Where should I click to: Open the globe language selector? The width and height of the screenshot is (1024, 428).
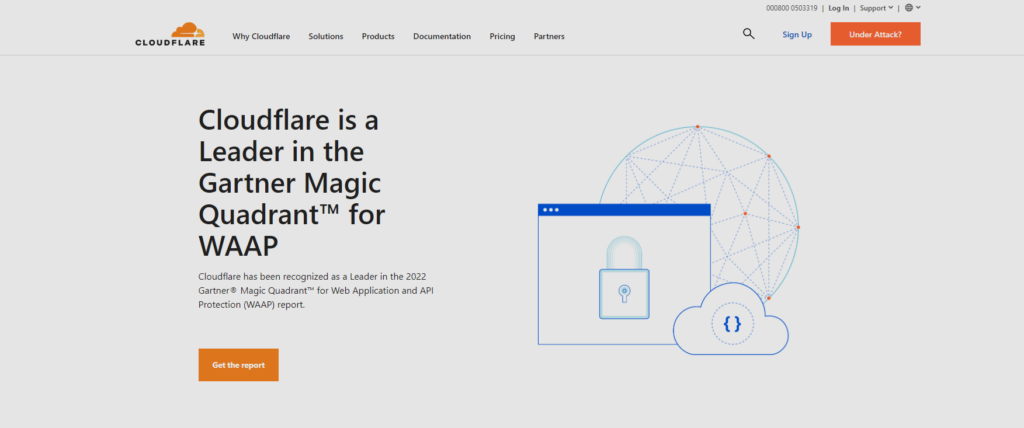(912, 8)
